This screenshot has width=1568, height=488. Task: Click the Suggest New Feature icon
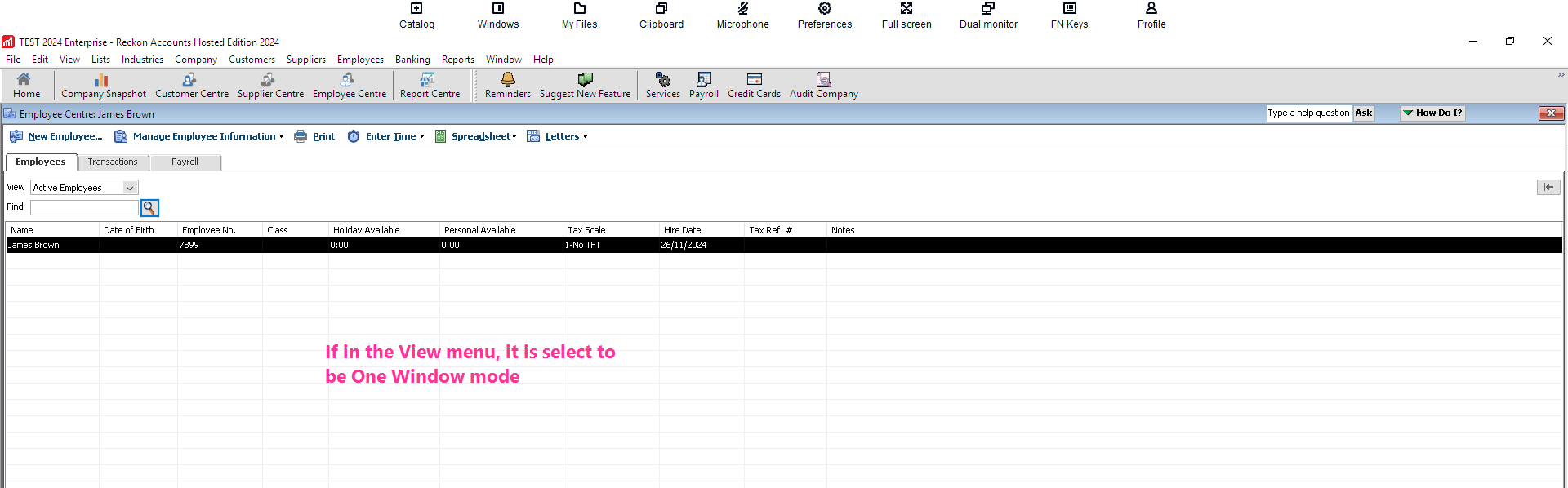(585, 85)
